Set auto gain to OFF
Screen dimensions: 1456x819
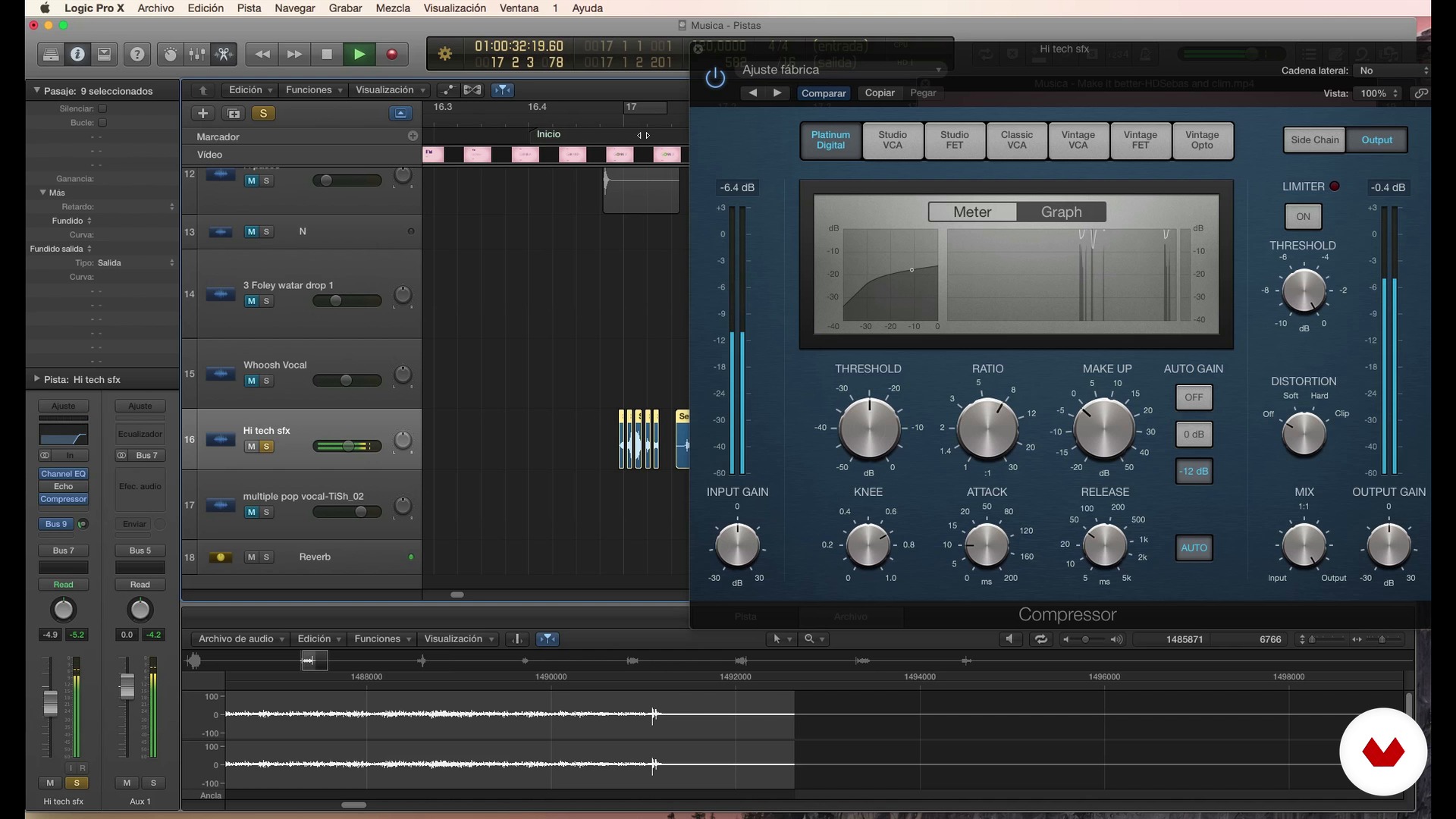click(1194, 397)
